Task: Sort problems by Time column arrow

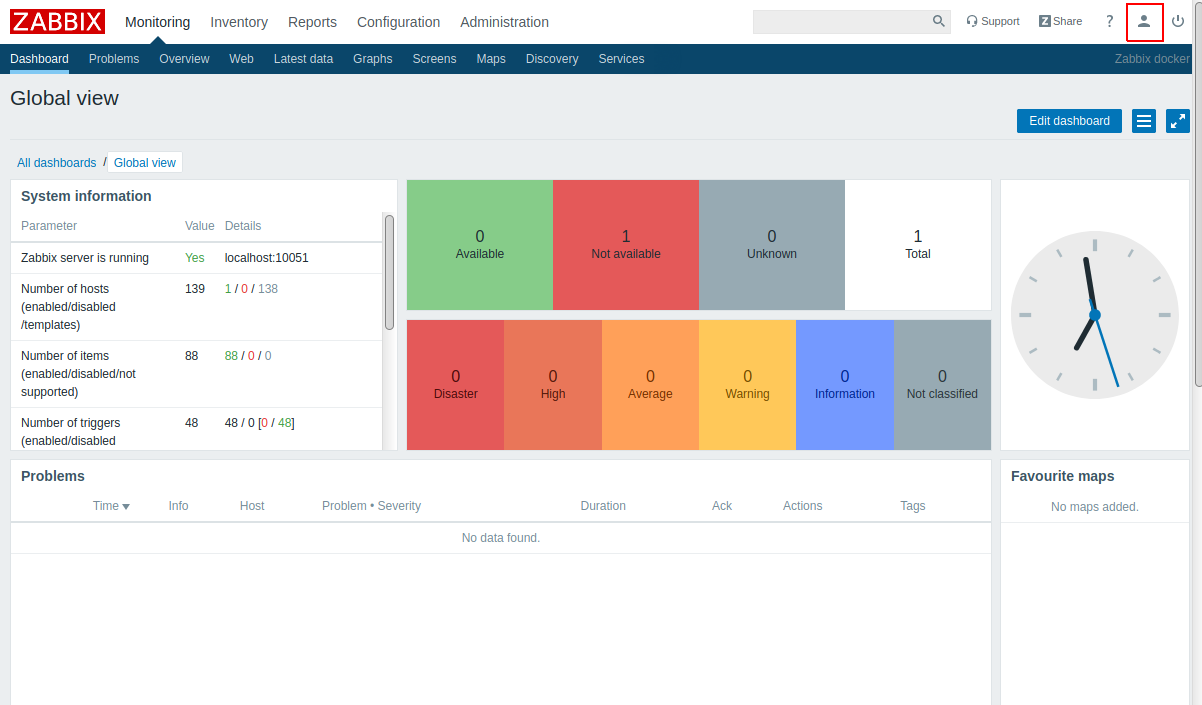Action: click(126, 507)
